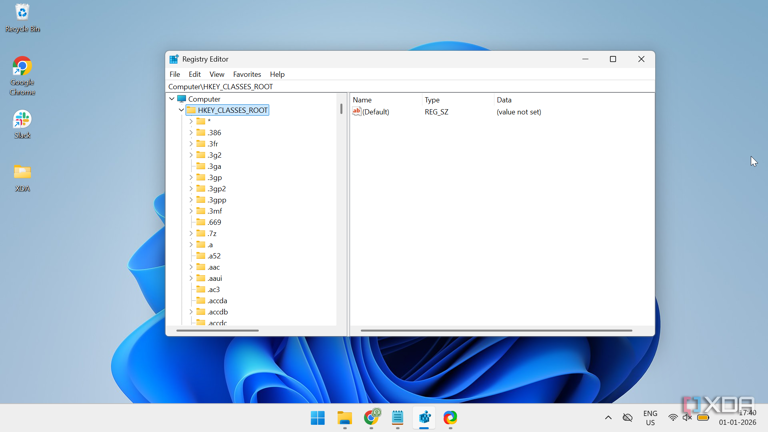Screen dimensions: 768x432
Task: Collapse the HKEY_CLASSES_ROOT node
Action: coord(181,110)
